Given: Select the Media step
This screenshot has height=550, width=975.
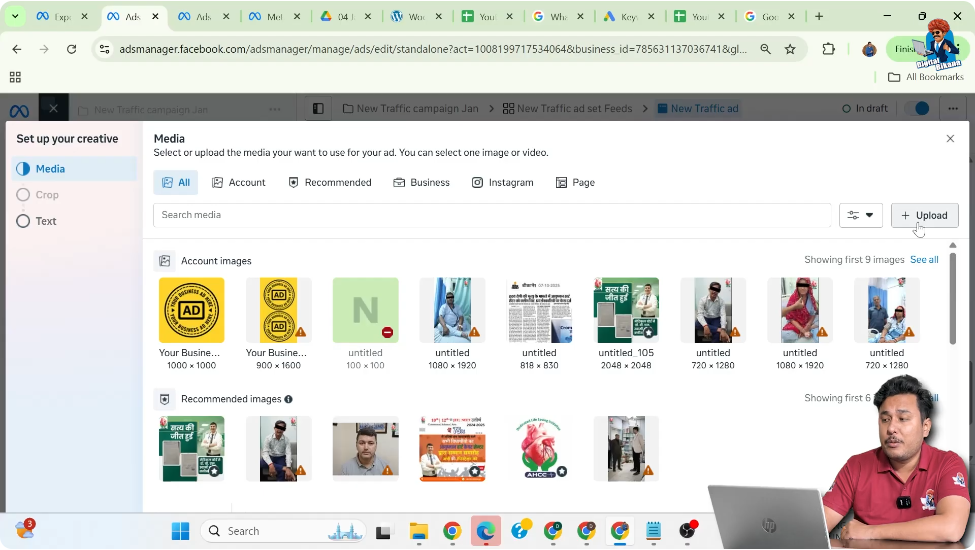Looking at the screenshot, I should coord(75,169).
